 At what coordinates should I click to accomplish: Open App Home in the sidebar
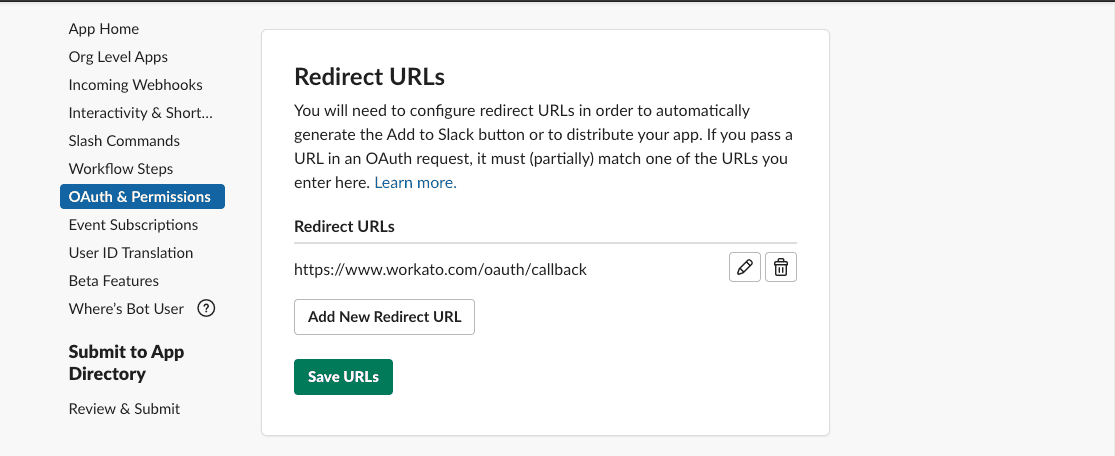pos(104,29)
